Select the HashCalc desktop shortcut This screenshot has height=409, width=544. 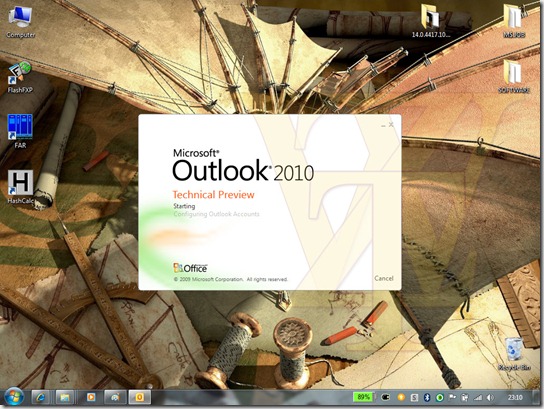pyautogui.click(x=20, y=187)
